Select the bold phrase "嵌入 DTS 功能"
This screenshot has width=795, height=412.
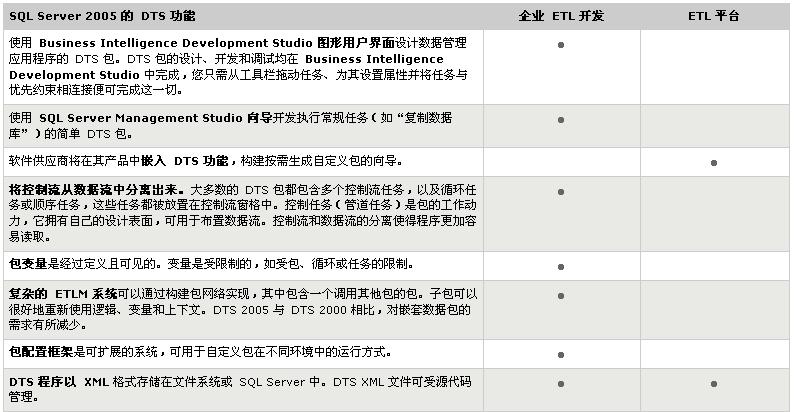(185, 161)
